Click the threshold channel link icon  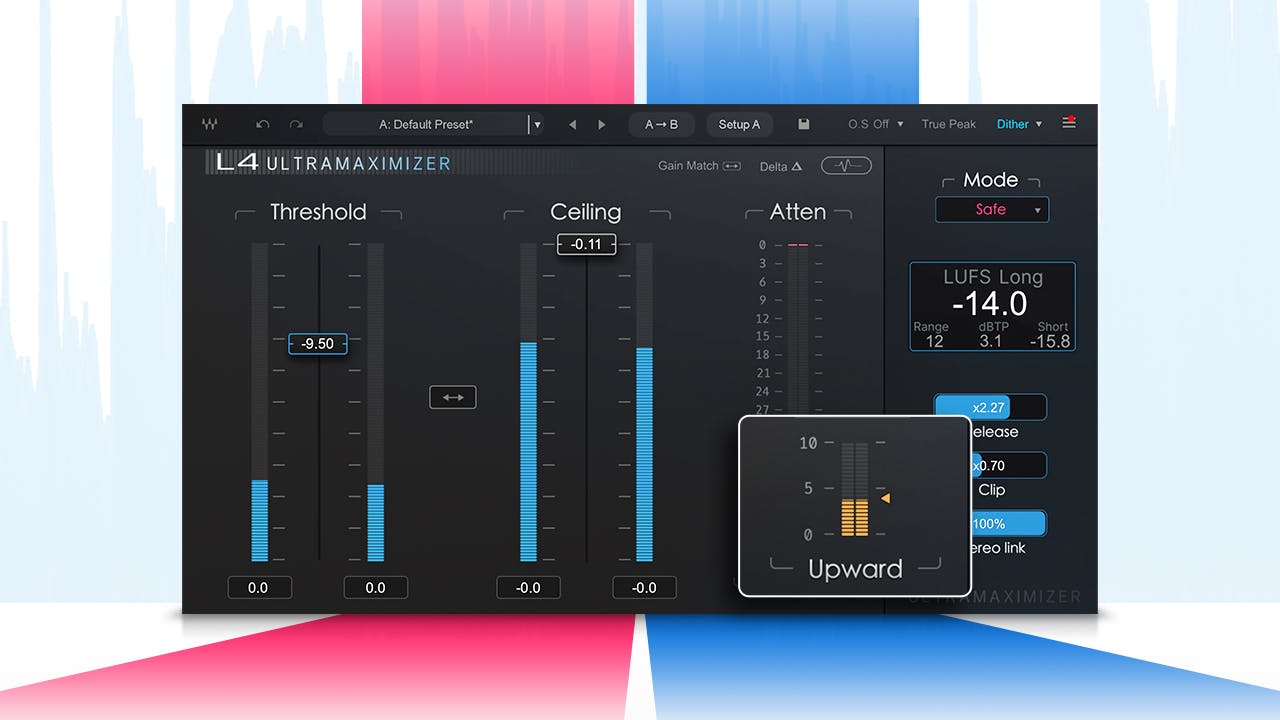tap(452, 396)
